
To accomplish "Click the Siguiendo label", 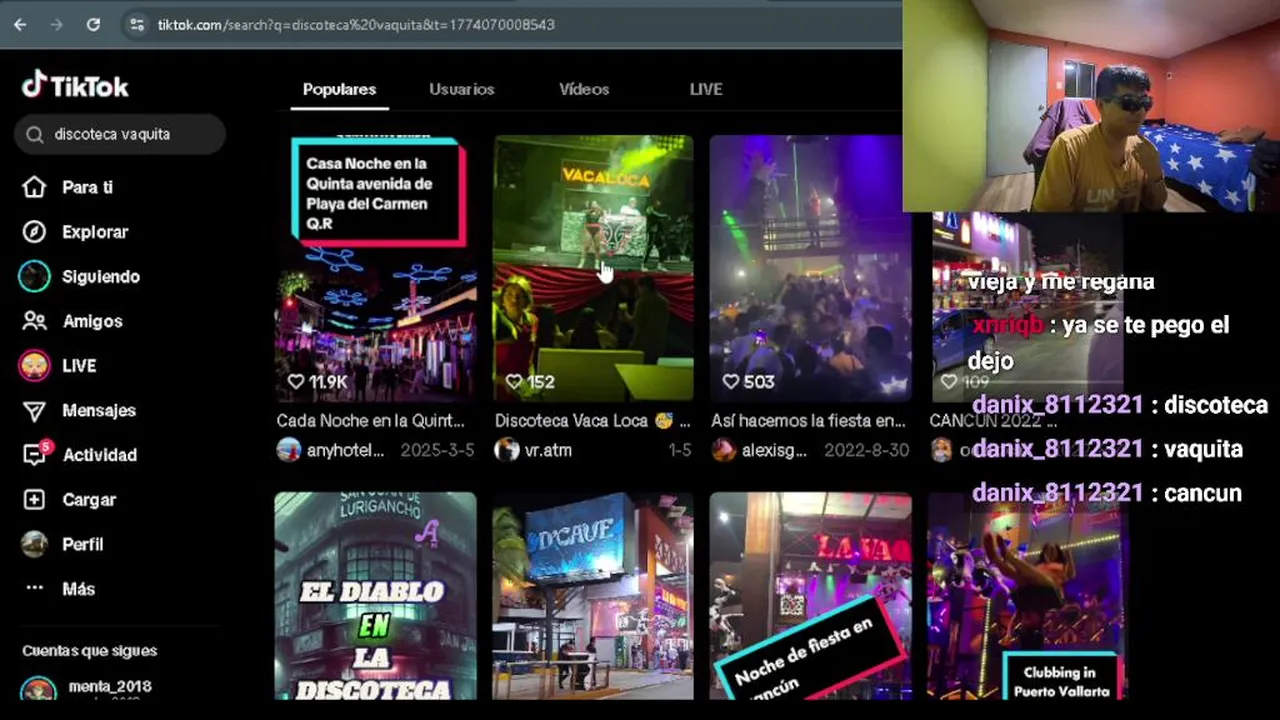I will click(101, 277).
